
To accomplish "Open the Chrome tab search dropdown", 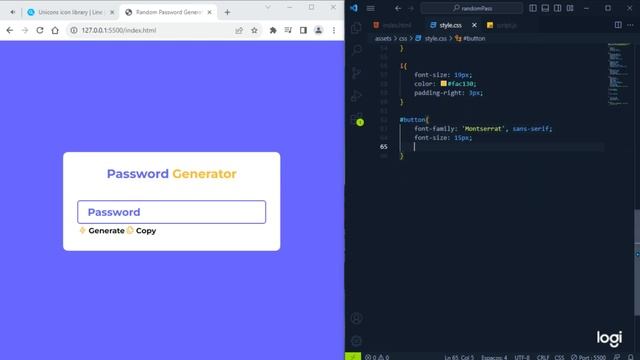I will [268, 7].
